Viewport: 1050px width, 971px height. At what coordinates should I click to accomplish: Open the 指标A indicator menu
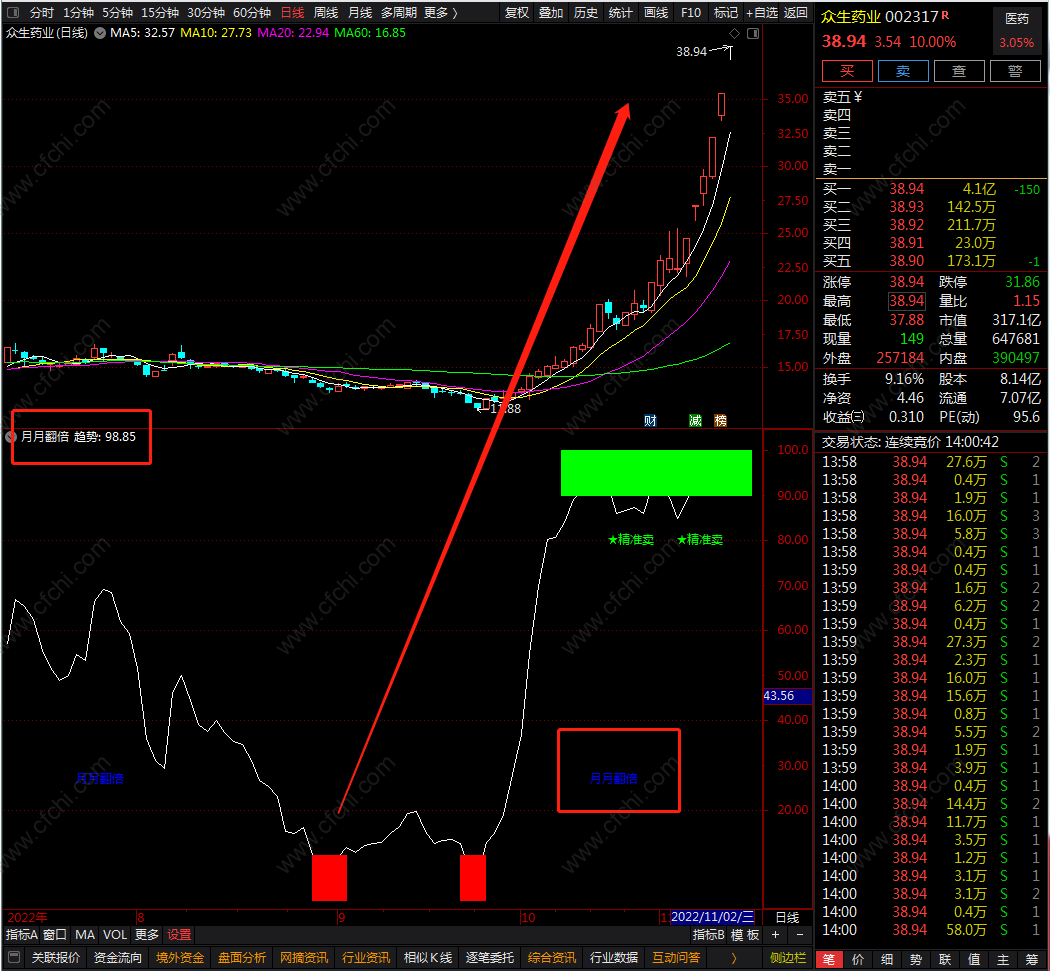pos(21,935)
